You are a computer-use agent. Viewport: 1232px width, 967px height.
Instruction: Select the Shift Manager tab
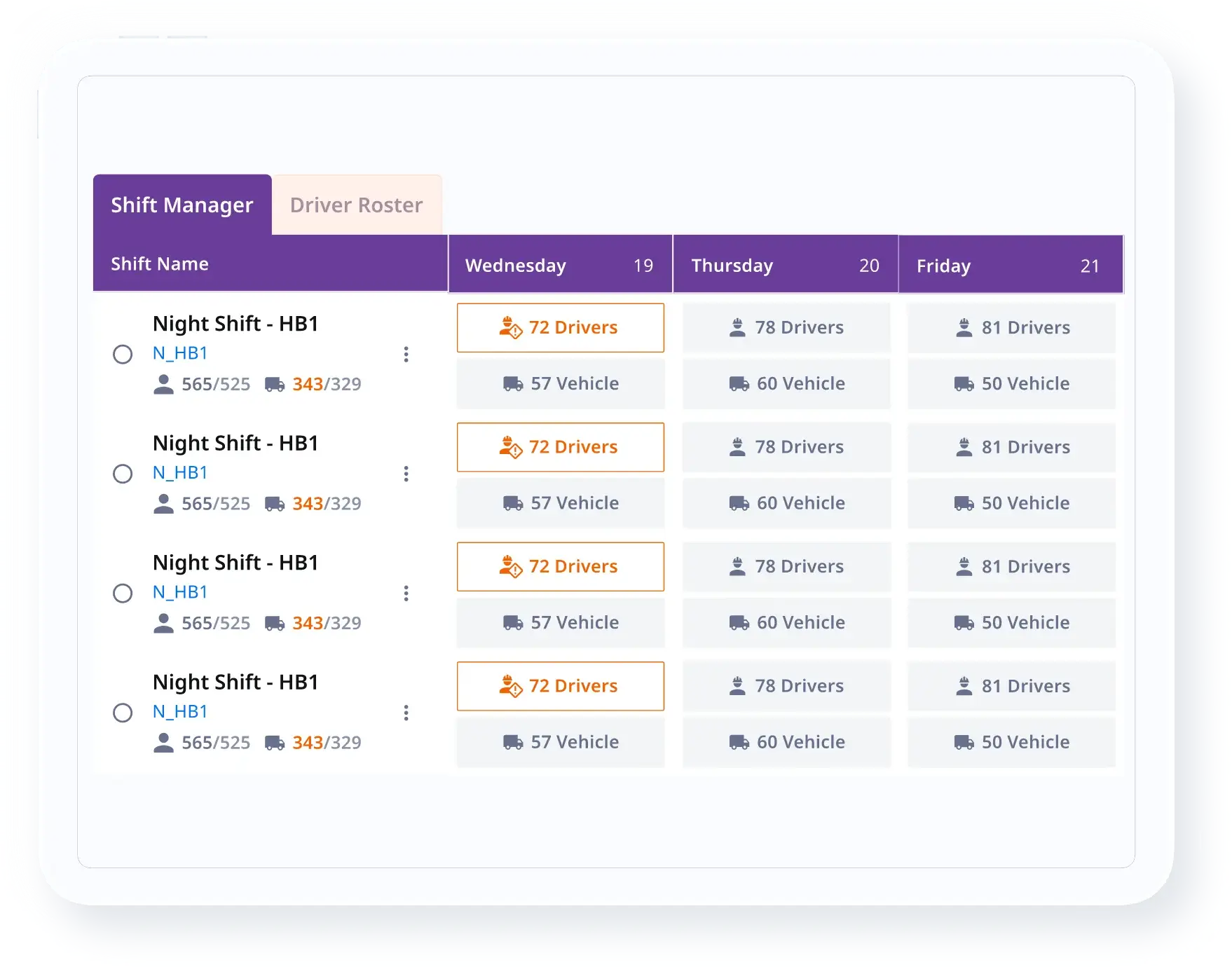pos(182,205)
